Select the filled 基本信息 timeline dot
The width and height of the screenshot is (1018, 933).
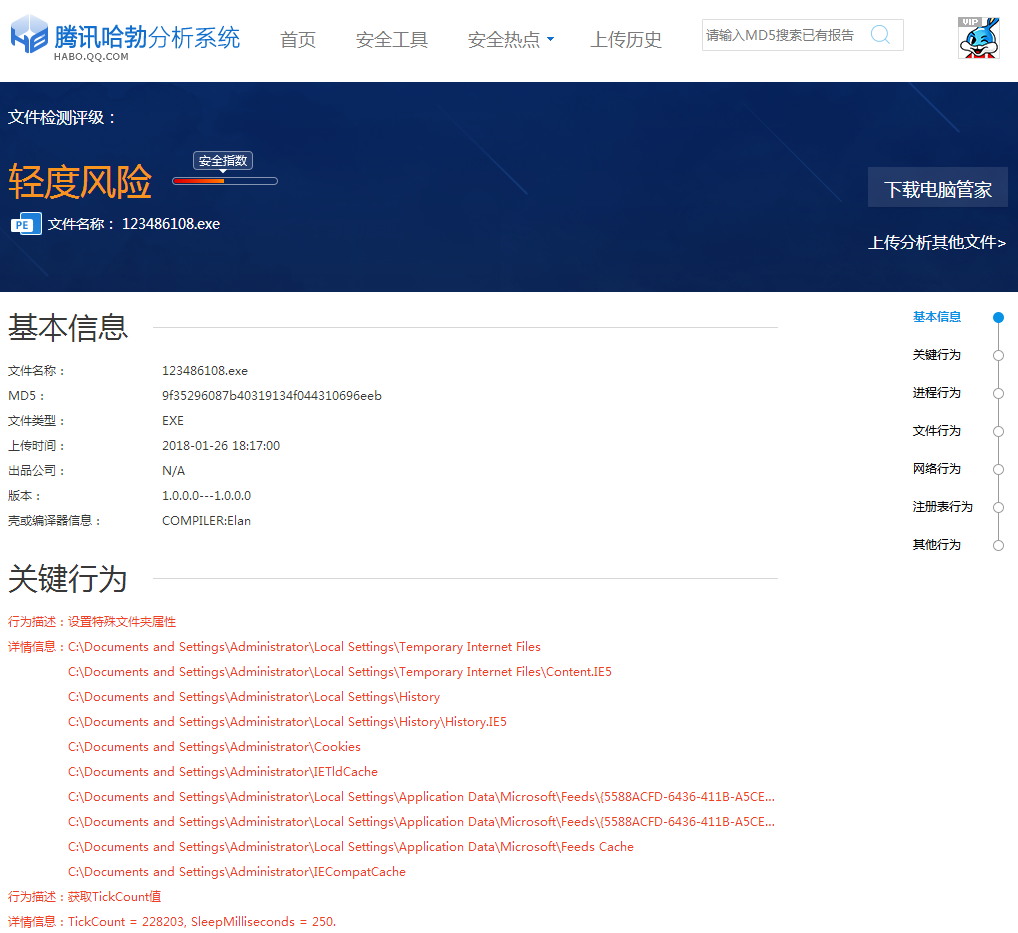(x=999, y=317)
